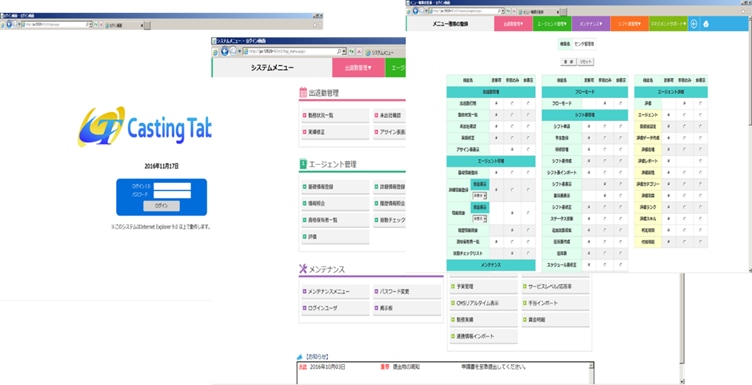Open サービスレベル/応答率 link button

(x=555, y=287)
